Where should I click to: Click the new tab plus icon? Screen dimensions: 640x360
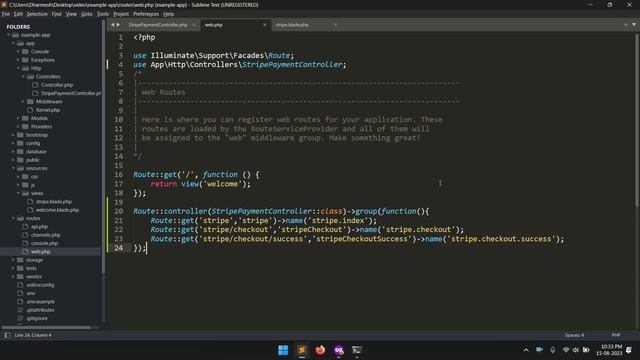[x=626, y=25]
